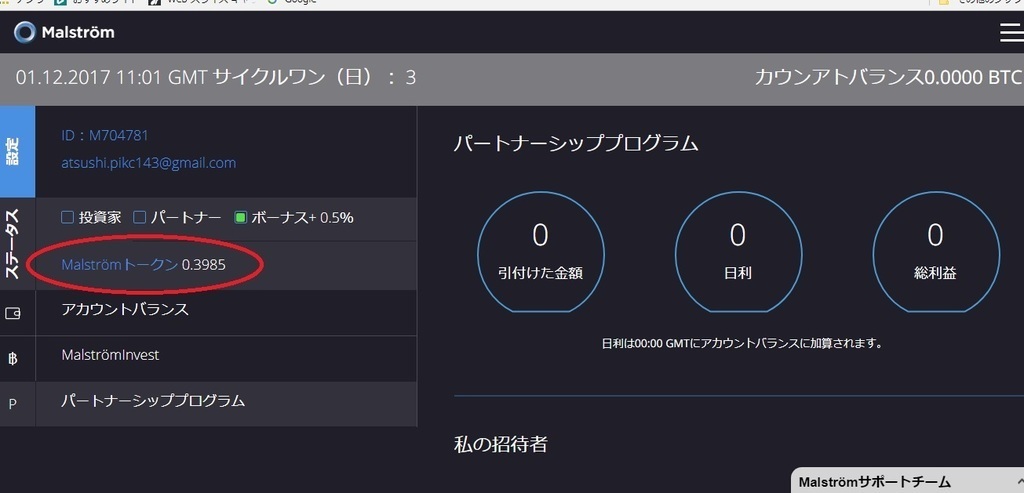
Task: Click the Malström logo icon
Action: tap(25, 32)
